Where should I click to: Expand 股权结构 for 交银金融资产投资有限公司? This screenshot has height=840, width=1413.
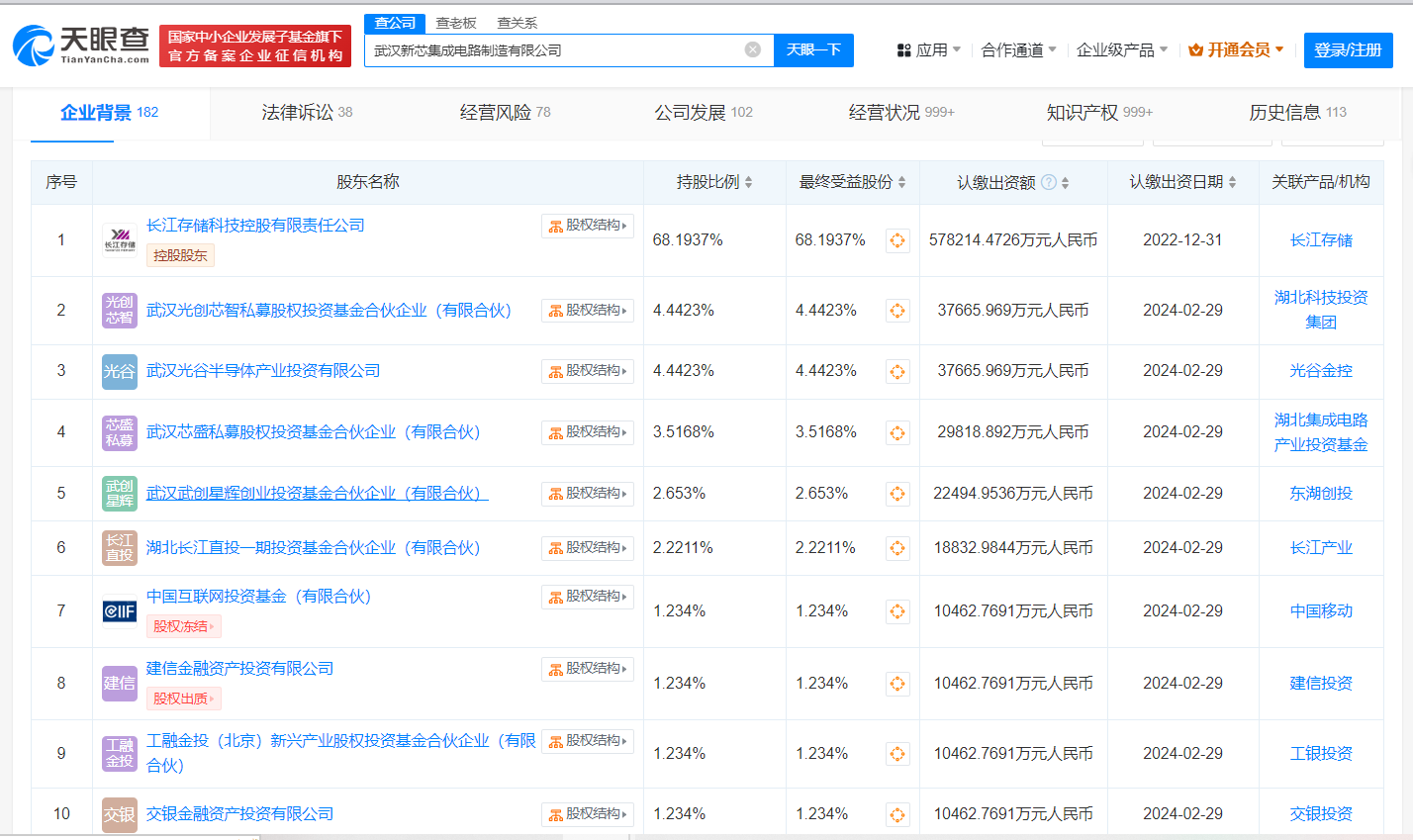[588, 814]
